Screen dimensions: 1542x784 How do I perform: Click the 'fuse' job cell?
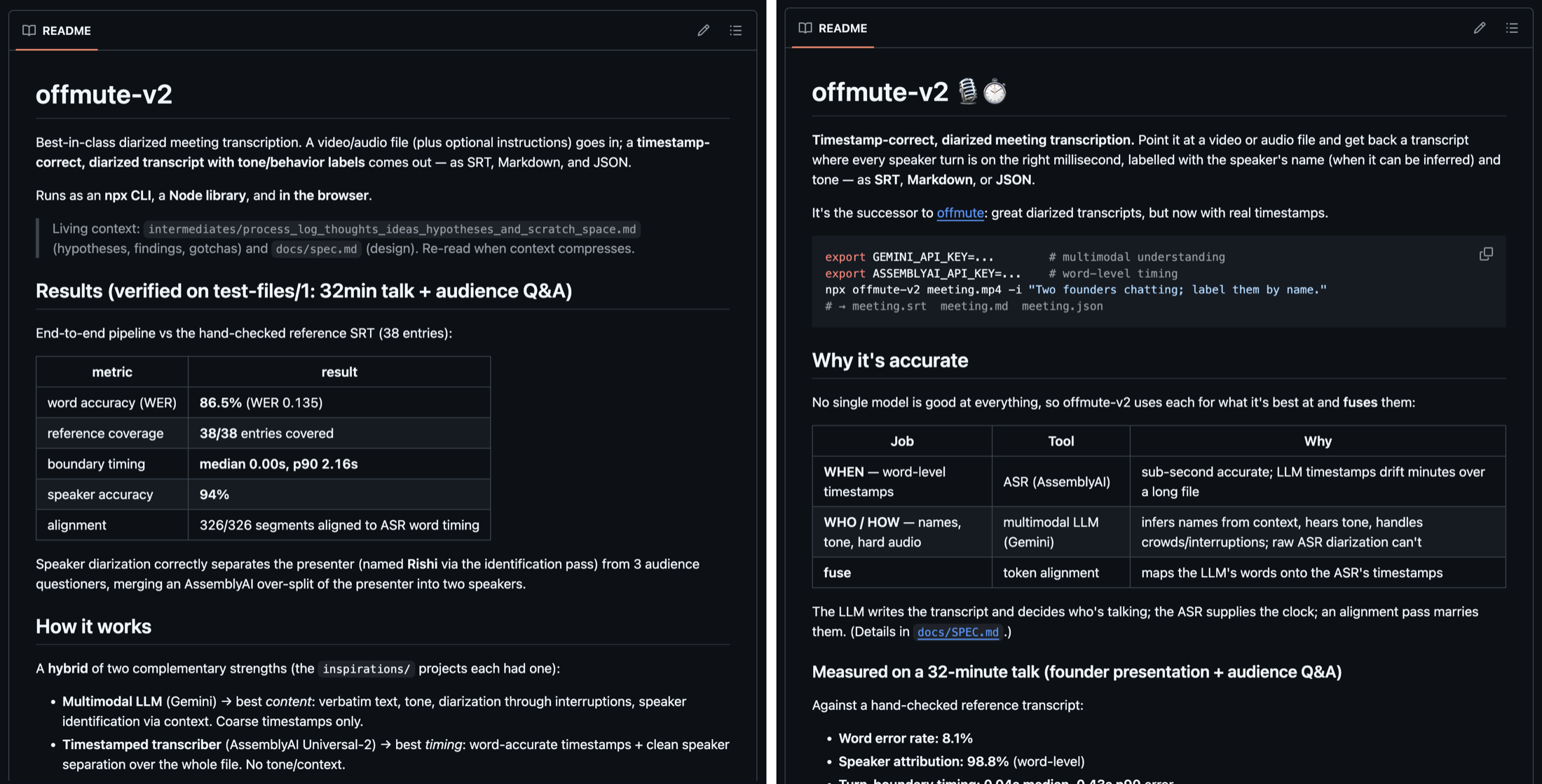[902, 573]
